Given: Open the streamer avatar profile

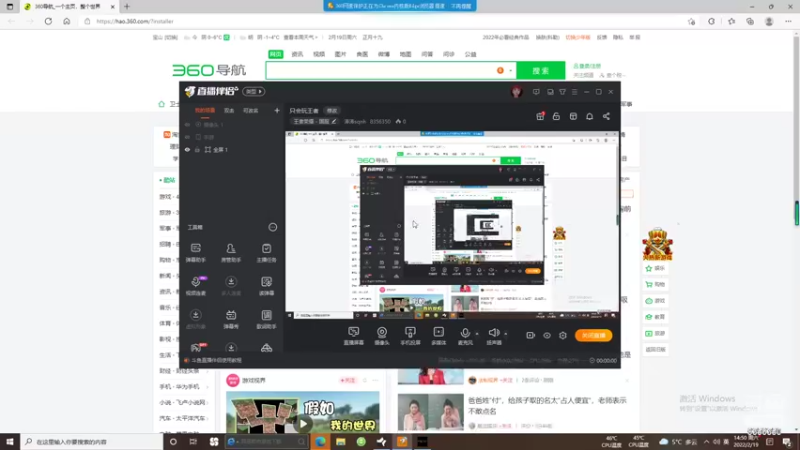Looking at the screenshot, I should [x=516, y=92].
